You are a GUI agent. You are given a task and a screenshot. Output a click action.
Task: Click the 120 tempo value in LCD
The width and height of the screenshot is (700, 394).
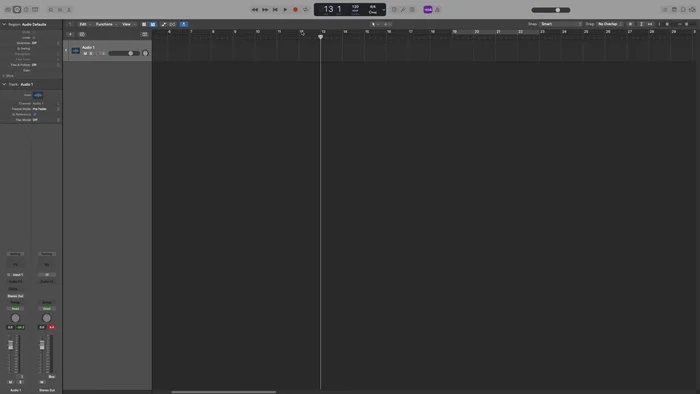coord(355,8)
